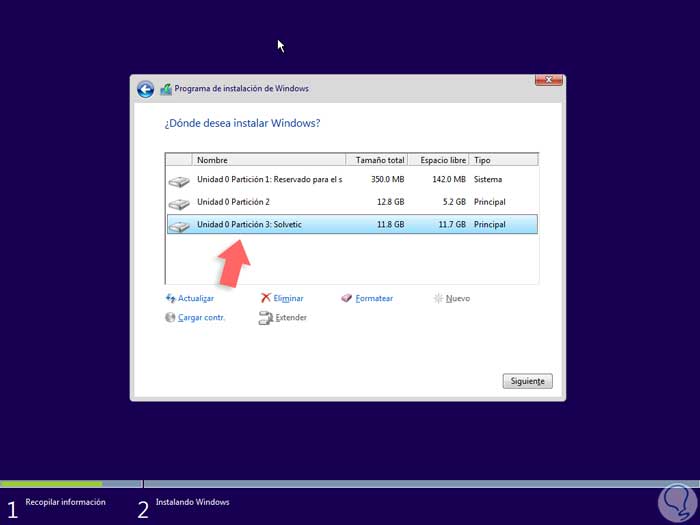Proceed with the Siguiente button
Viewport: 700px width, 525px height.
coord(527,381)
